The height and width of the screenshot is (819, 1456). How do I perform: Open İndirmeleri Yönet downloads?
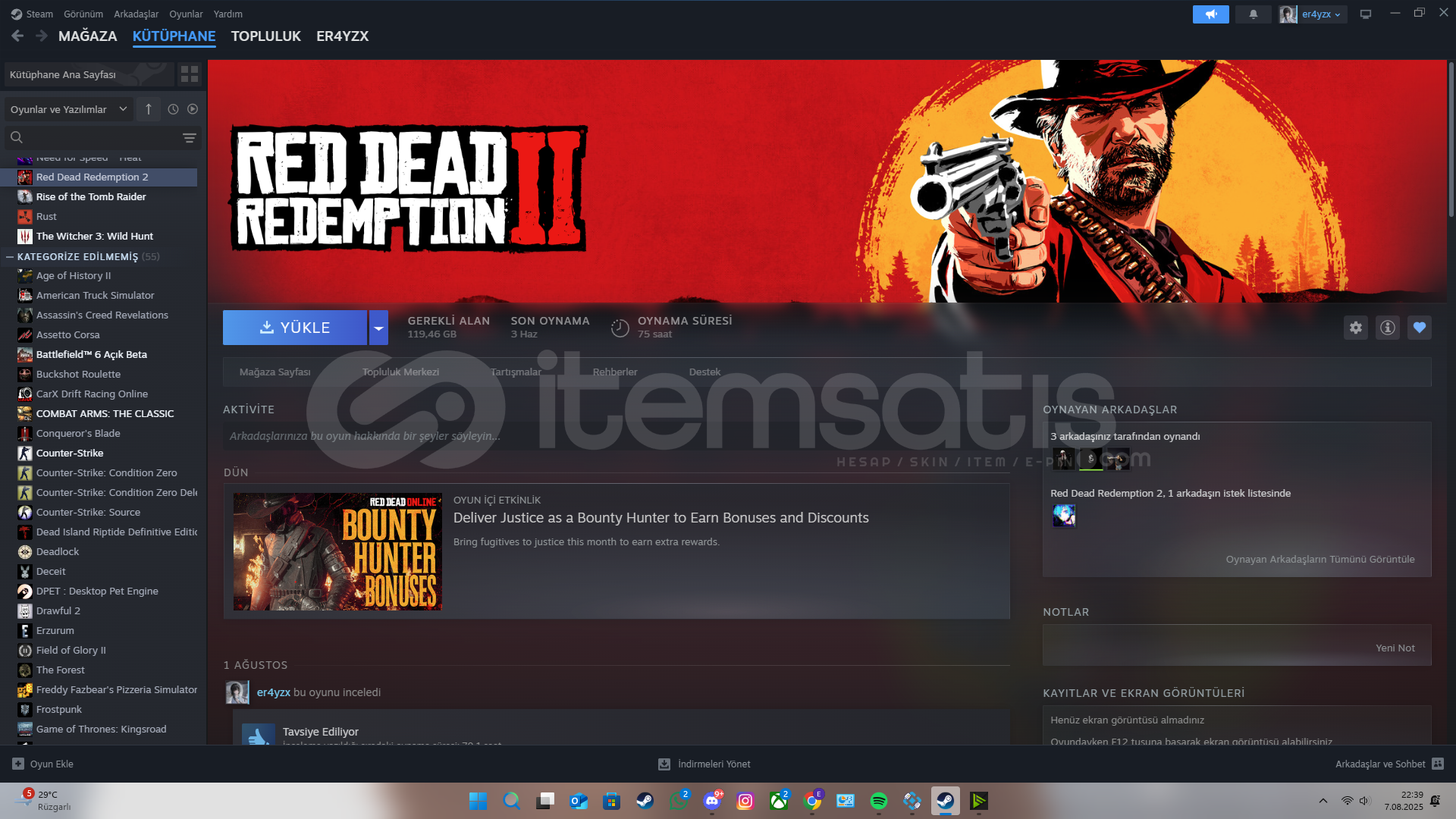pyautogui.click(x=704, y=764)
